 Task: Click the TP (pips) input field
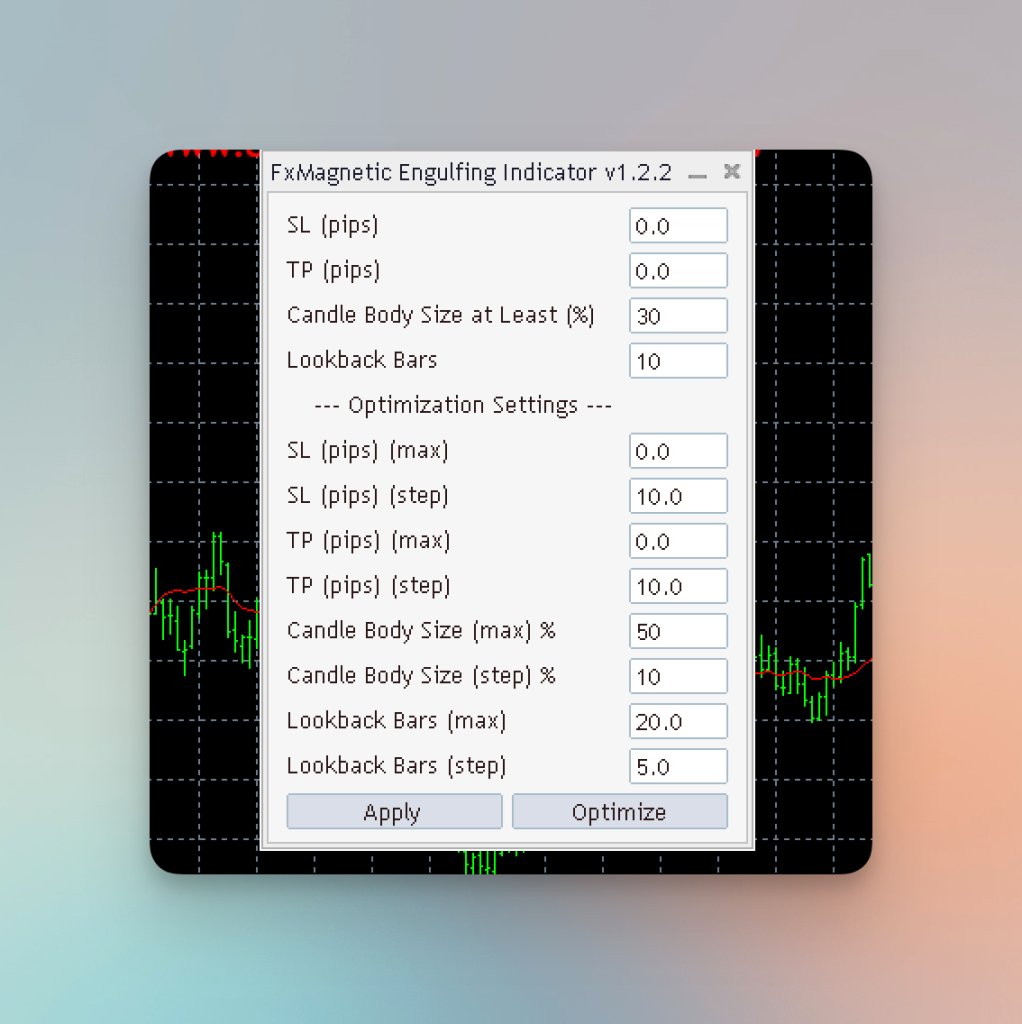point(678,270)
